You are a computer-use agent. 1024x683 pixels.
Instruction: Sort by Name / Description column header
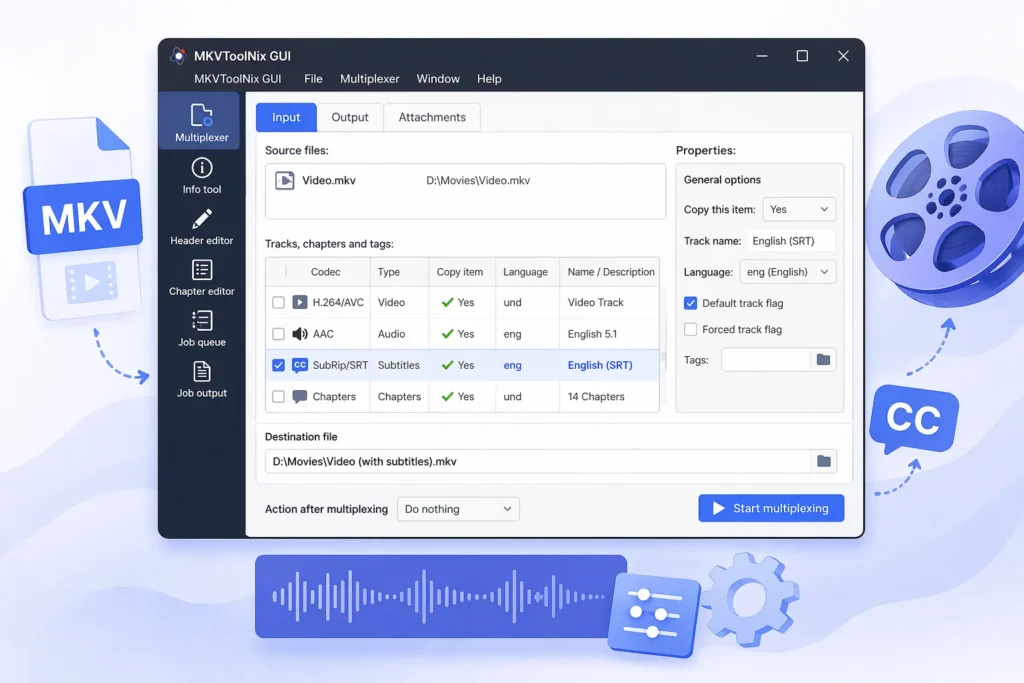[x=611, y=272]
